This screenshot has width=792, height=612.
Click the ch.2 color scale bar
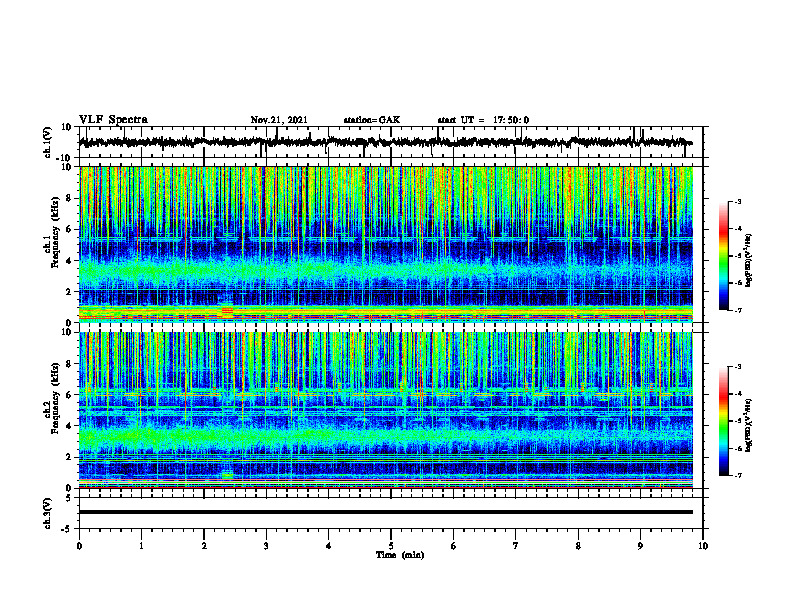coord(723,421)
